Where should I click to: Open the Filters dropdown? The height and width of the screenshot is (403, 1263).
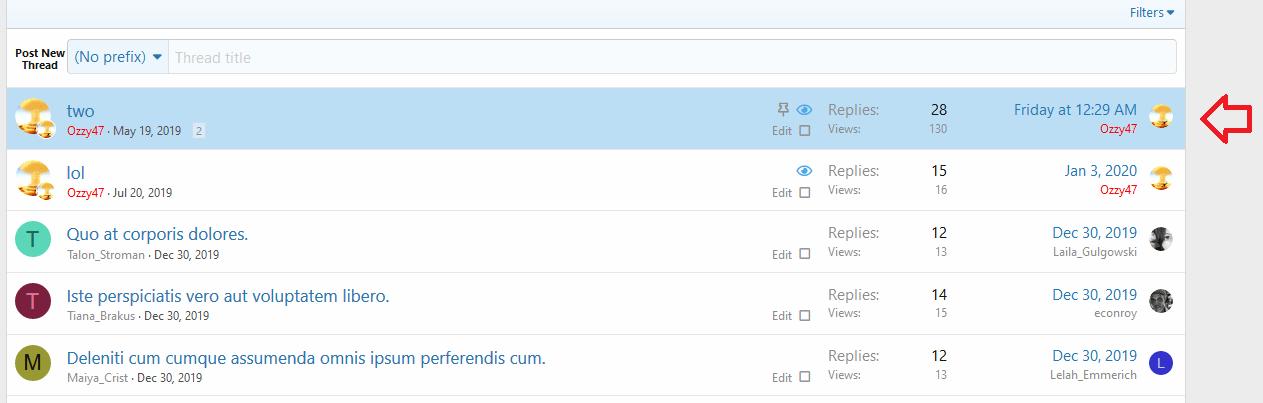point(1151,13)
